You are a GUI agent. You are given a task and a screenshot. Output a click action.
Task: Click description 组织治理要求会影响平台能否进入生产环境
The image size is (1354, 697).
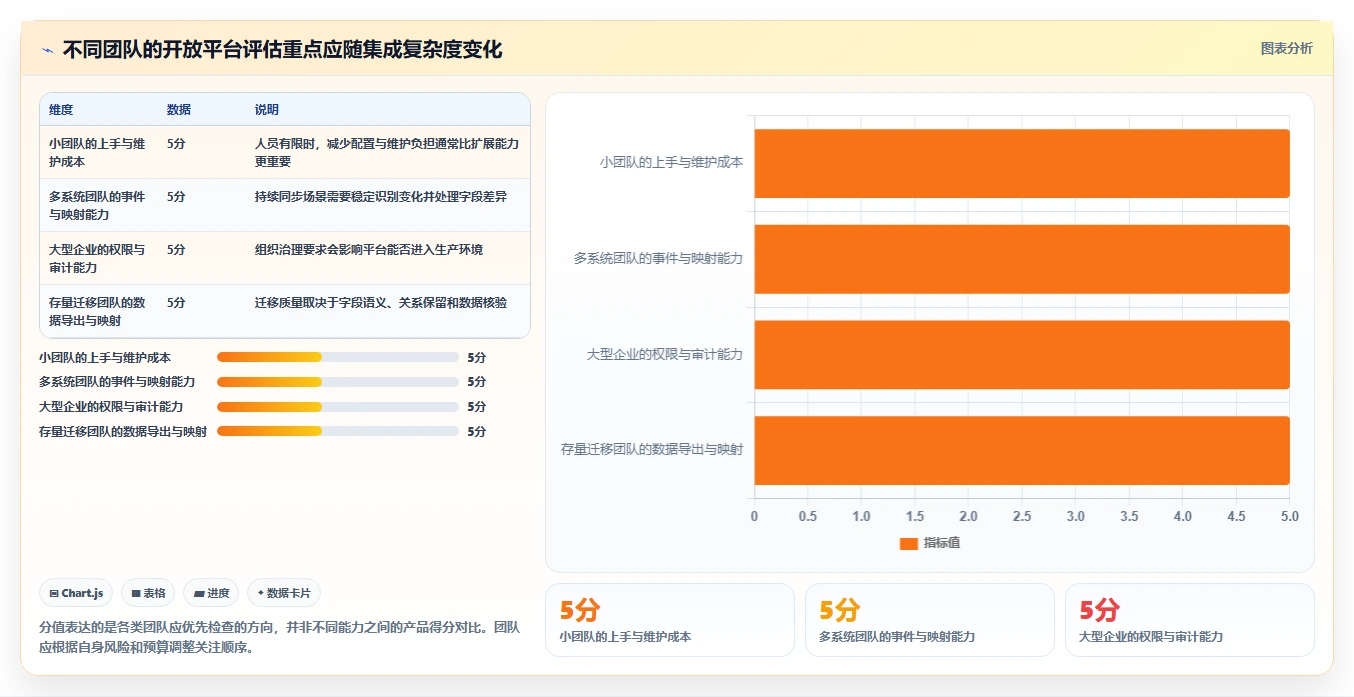pyautogui.click(x=369, y=250)
